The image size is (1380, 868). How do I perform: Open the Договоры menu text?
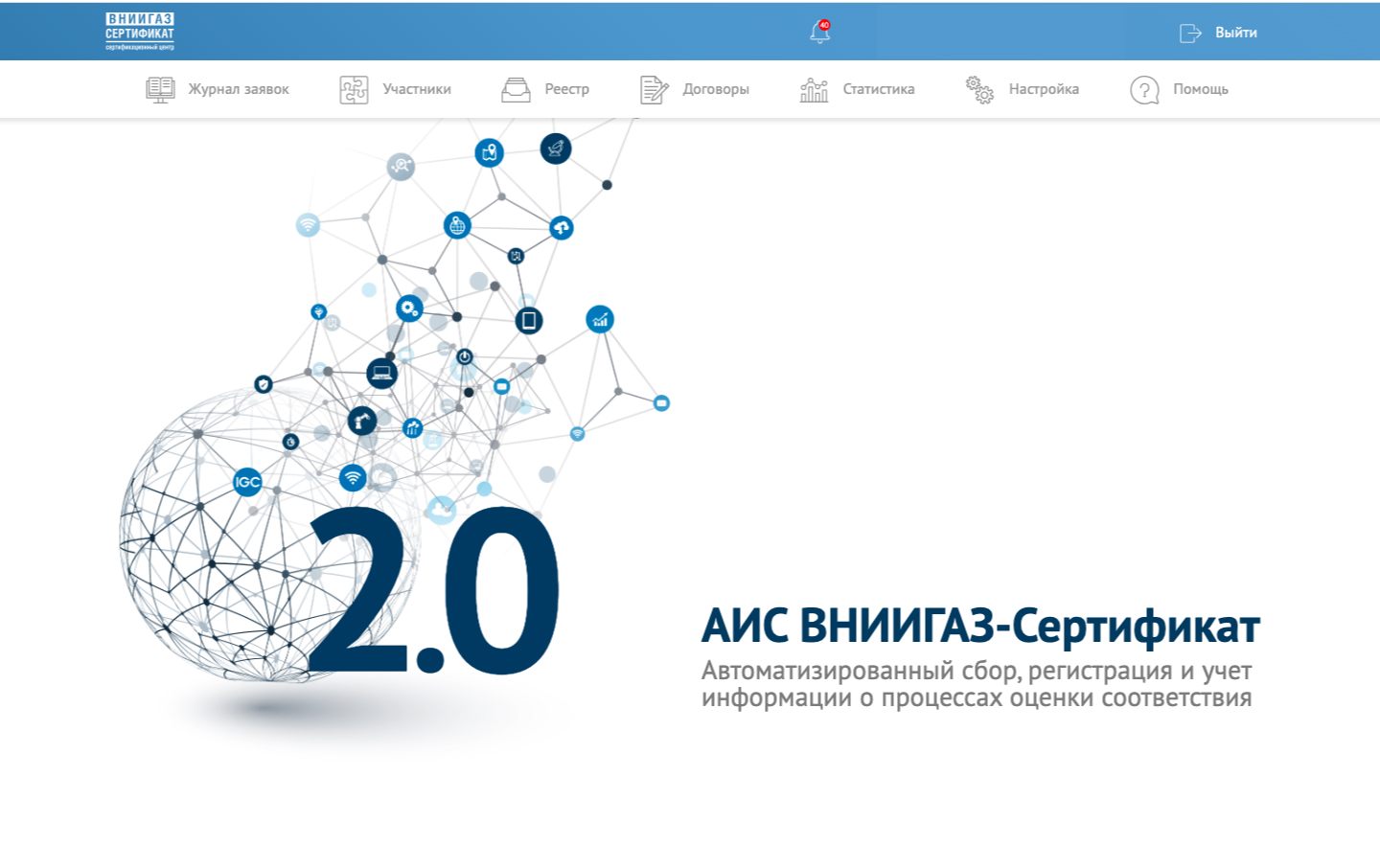(x=716, y=89)
